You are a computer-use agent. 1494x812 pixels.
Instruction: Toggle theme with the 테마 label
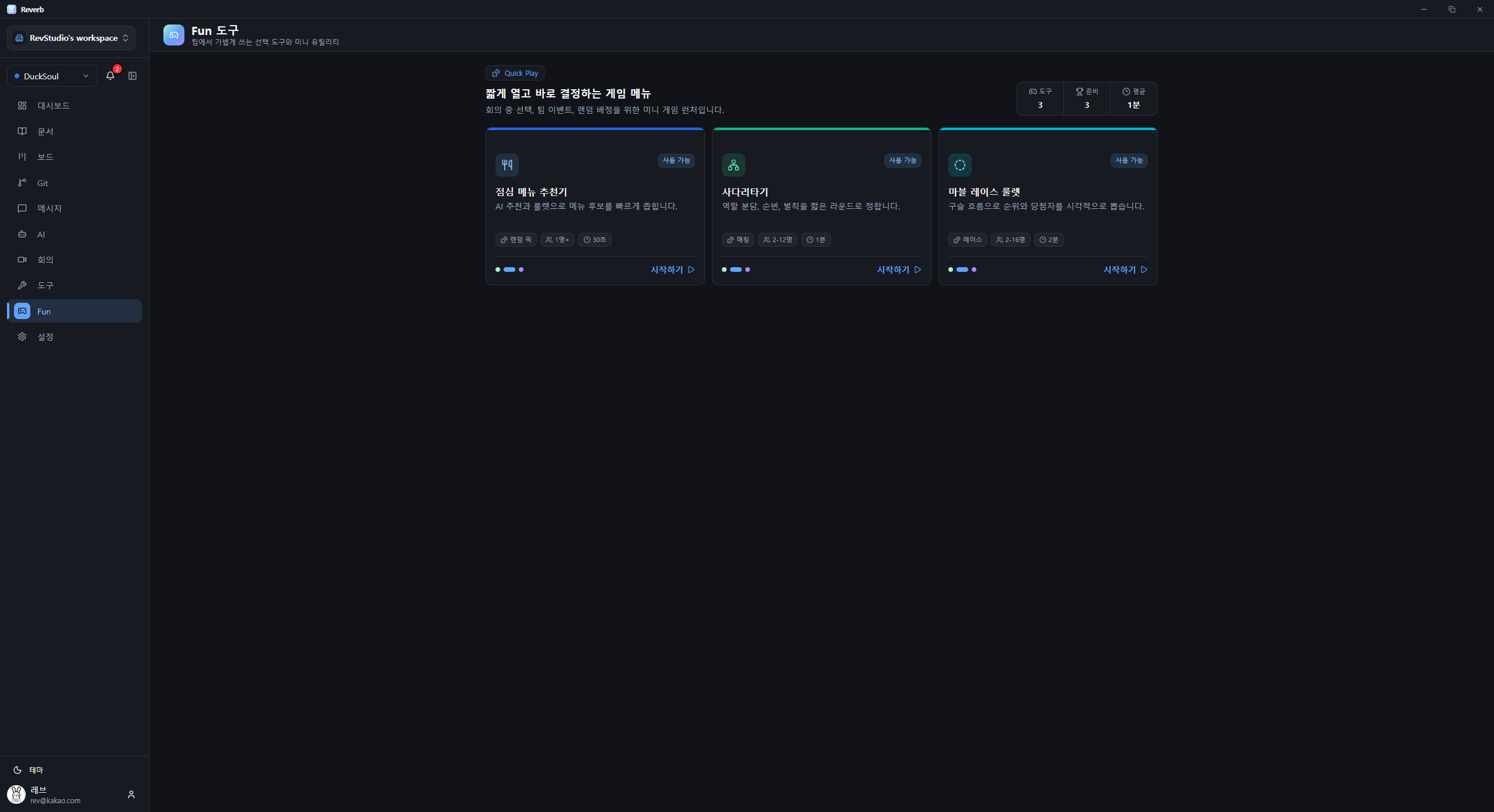tap(36, 770)
